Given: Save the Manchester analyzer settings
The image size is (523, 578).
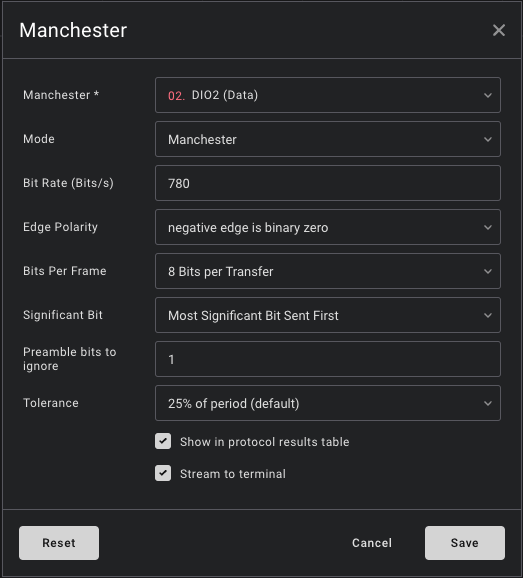Looking at the screenshot, I should 465,543.
